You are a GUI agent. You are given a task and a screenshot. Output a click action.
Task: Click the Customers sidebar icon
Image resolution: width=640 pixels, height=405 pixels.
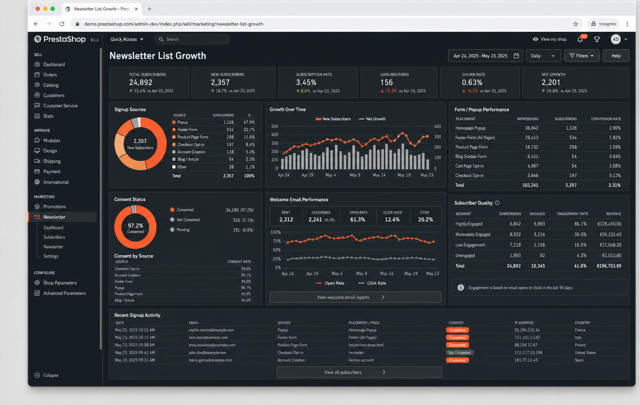pyautogui.click(x=37, y=95)
